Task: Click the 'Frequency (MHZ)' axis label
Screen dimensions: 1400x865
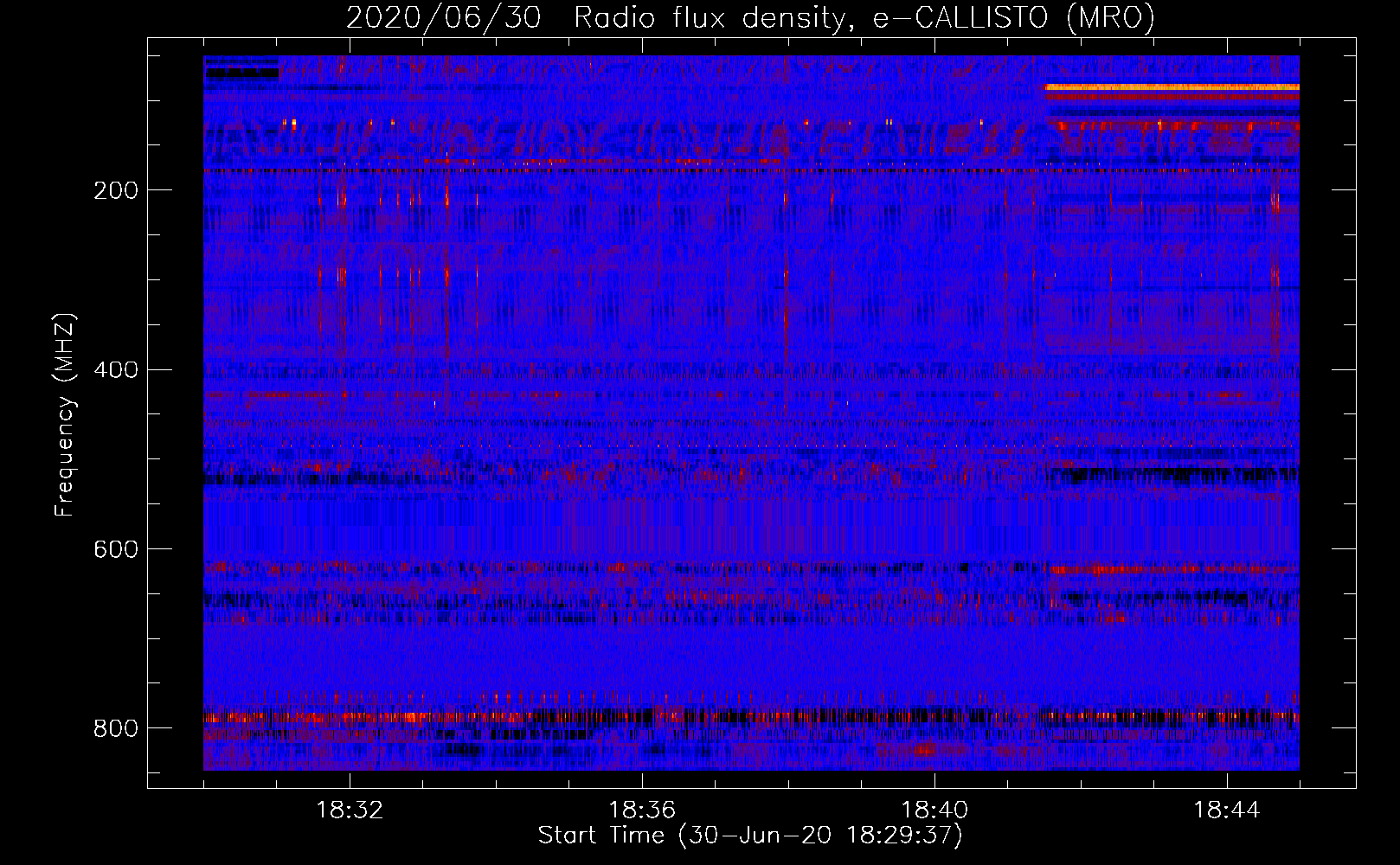Action: (64, 415)
